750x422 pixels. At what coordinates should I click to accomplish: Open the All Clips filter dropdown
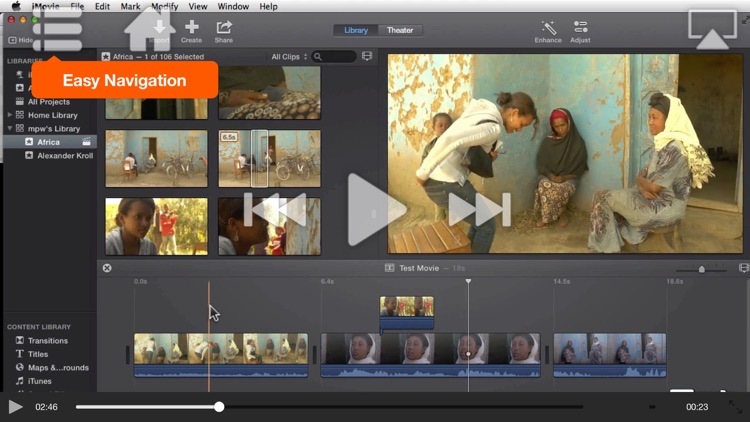tap(289, 56)
